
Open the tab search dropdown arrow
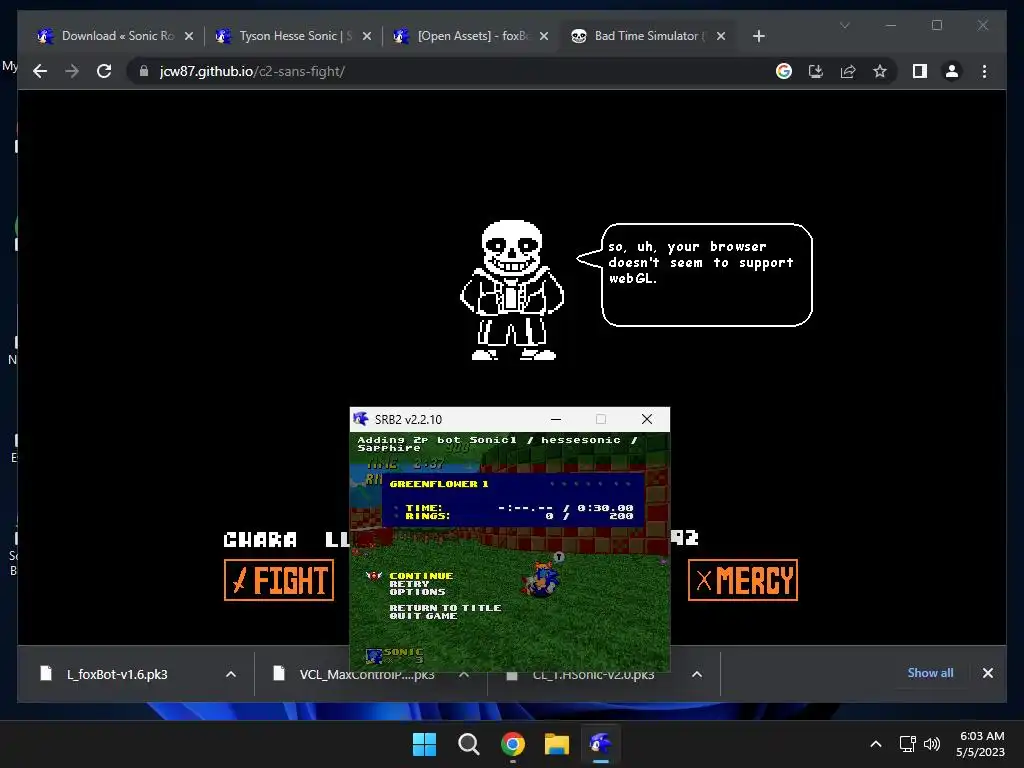(844, 25)
